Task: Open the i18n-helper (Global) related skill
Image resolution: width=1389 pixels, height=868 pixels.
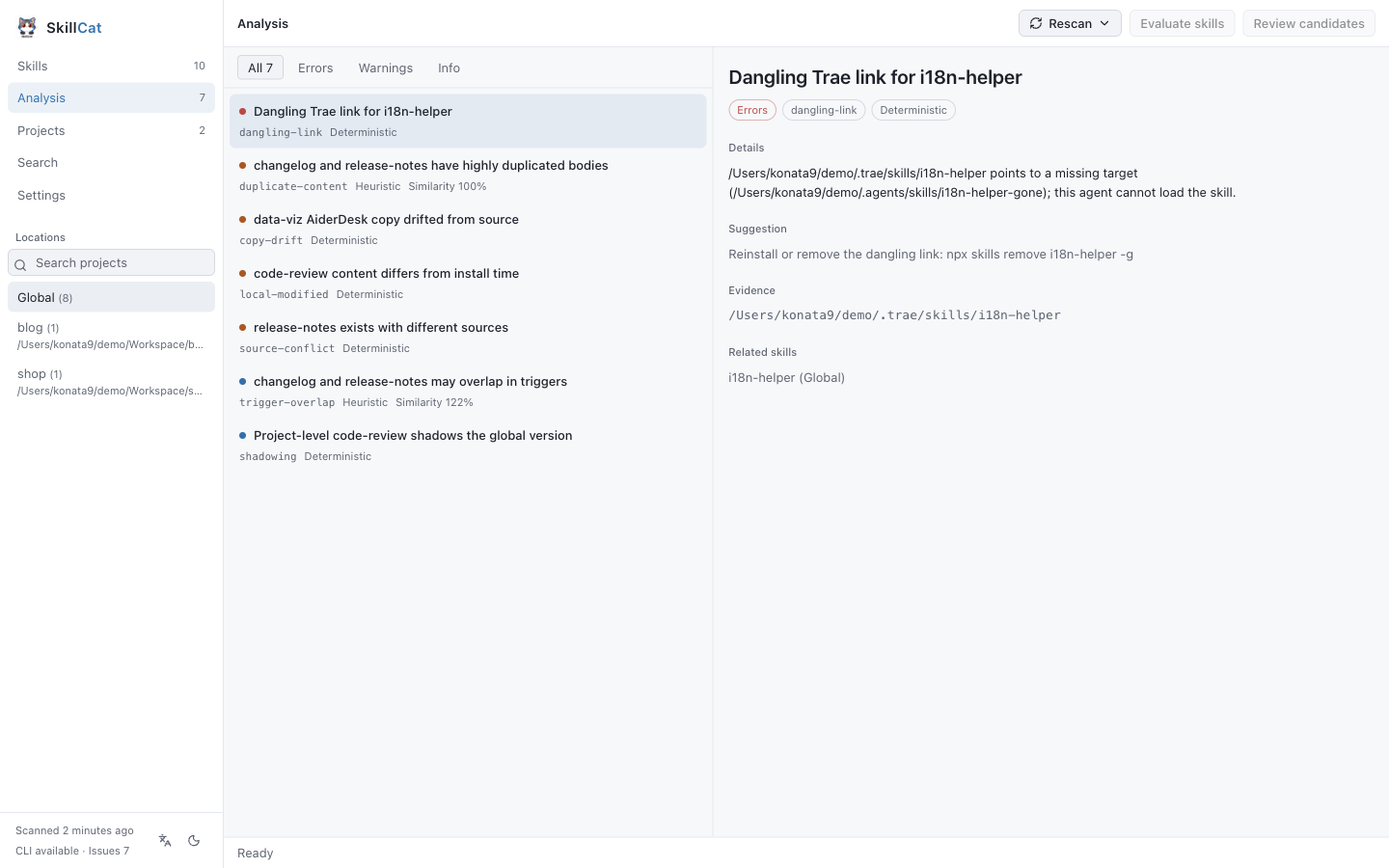Action: pyautogui.click(x=786, y=378)
